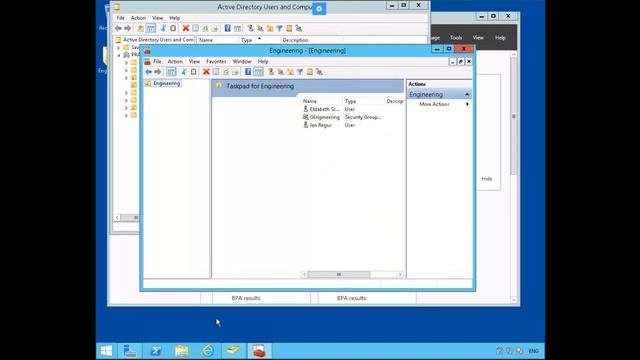
Task: Click red Delete X in Engineering toolbar
Action: pos(206,72)
